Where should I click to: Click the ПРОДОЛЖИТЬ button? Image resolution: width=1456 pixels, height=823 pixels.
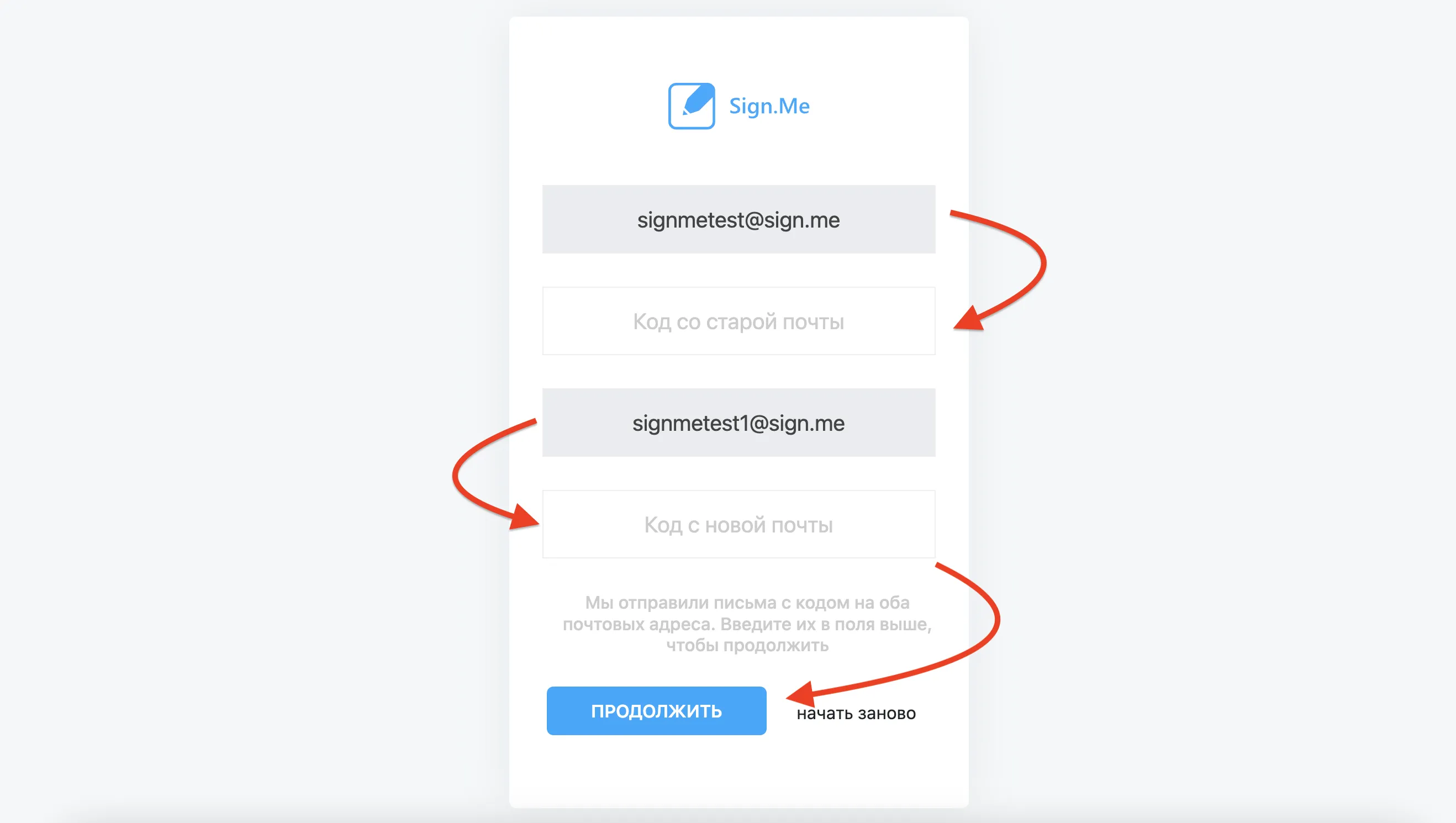(656, 711)
